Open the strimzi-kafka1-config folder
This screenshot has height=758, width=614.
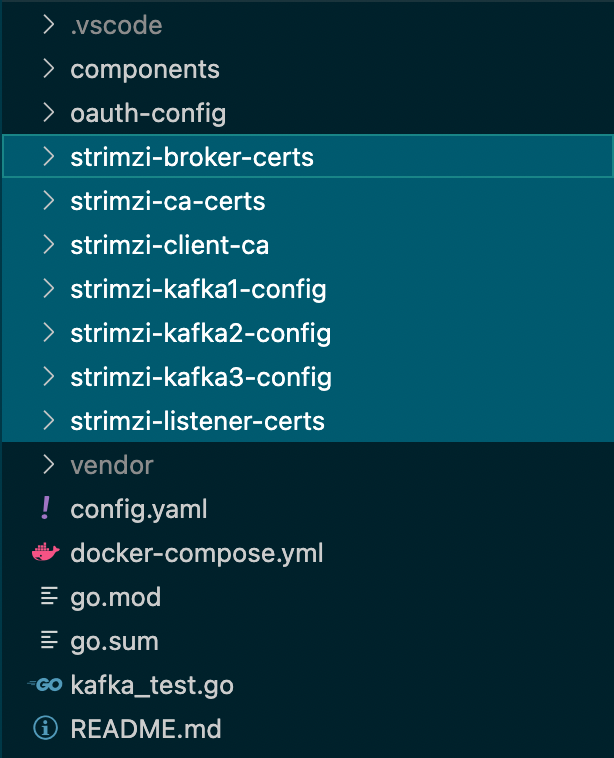tap(198, 289)
